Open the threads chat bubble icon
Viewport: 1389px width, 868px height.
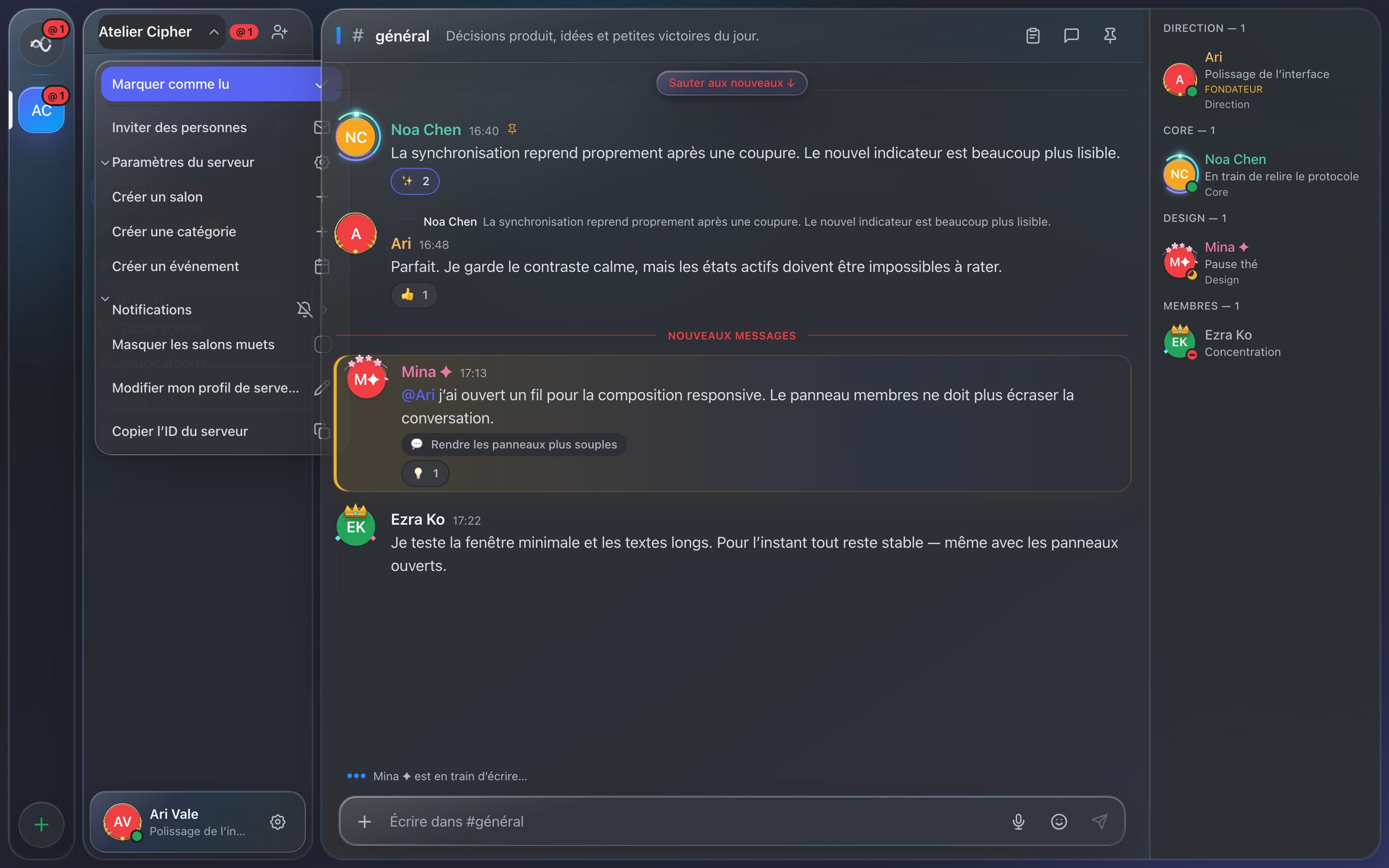point(1071,36)
